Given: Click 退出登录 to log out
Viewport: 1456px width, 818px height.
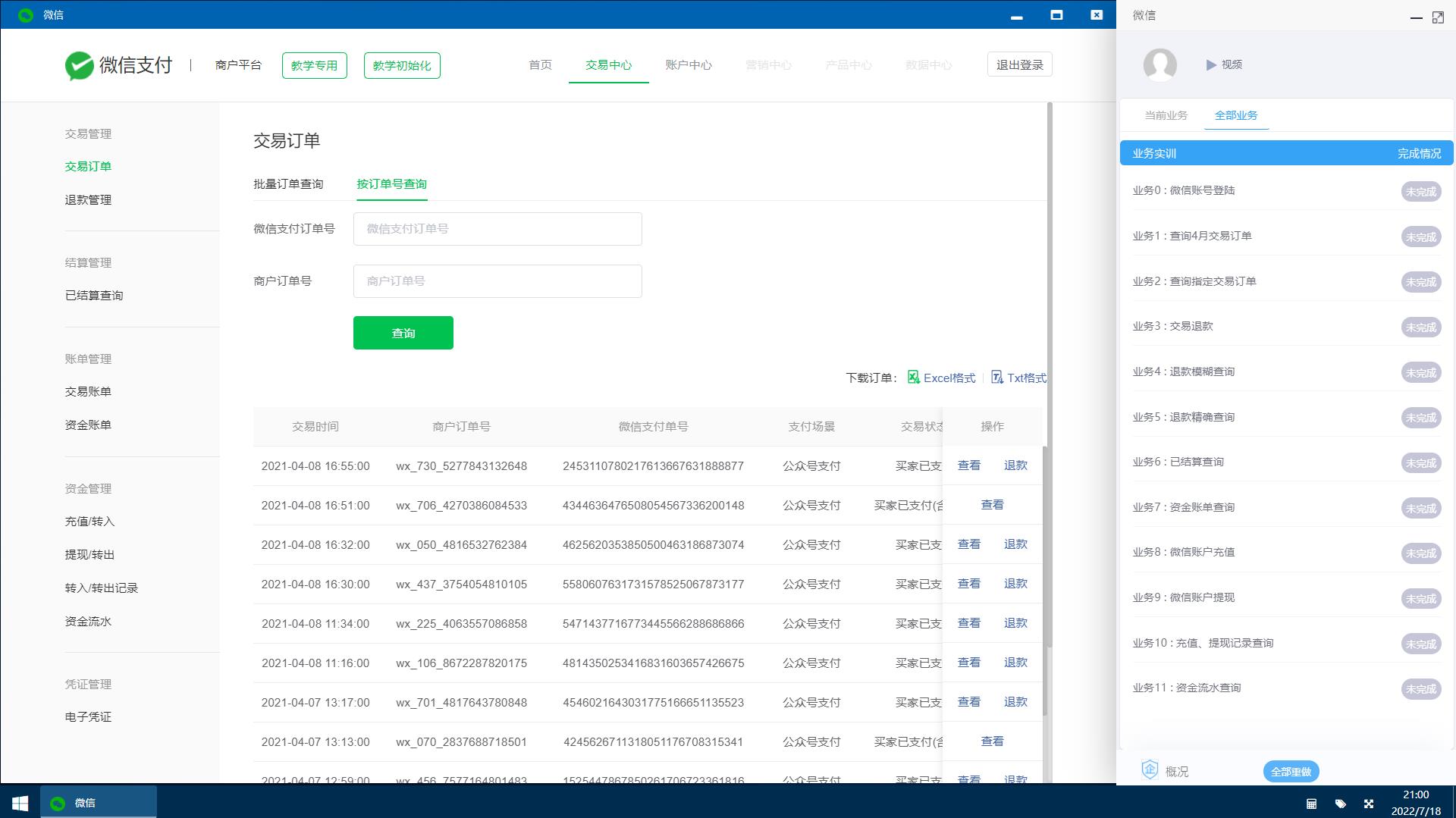Looking at the screenshot, I should tap(1019, 65).
